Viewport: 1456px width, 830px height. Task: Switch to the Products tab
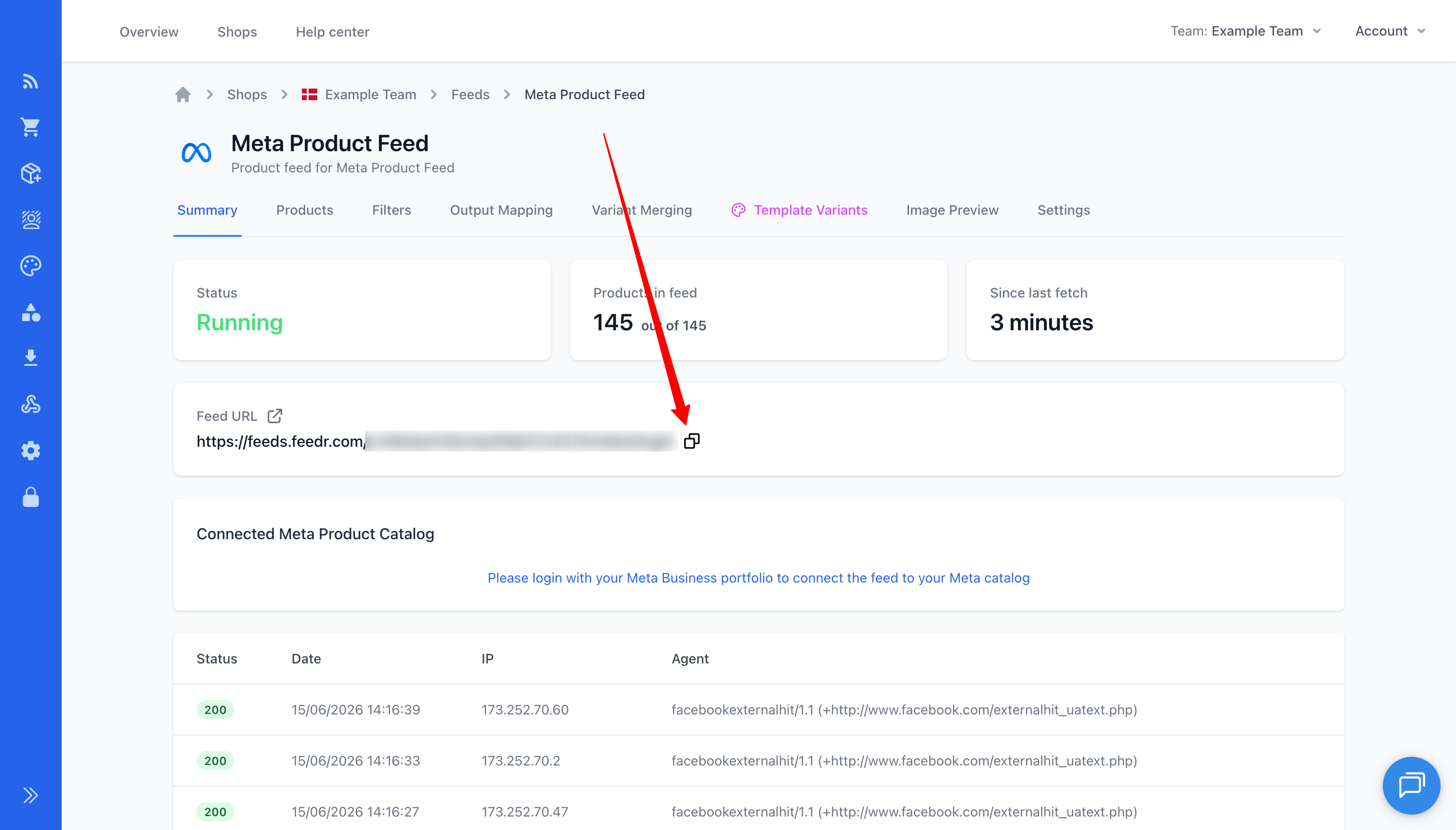pyautogui.click(x=304, y=210)
